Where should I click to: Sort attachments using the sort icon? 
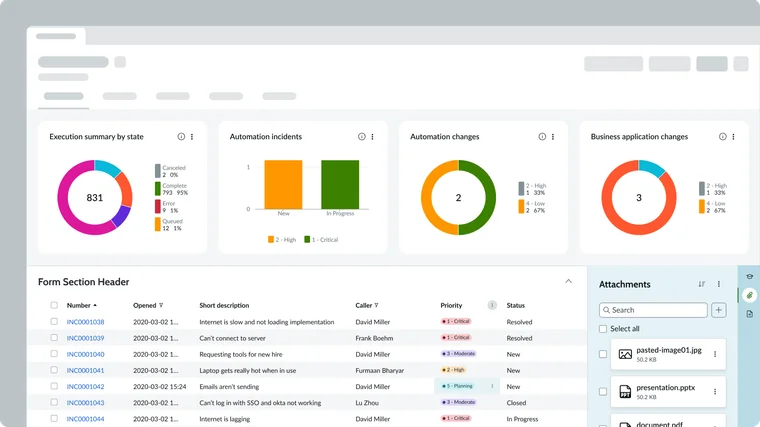pos(701,285)
